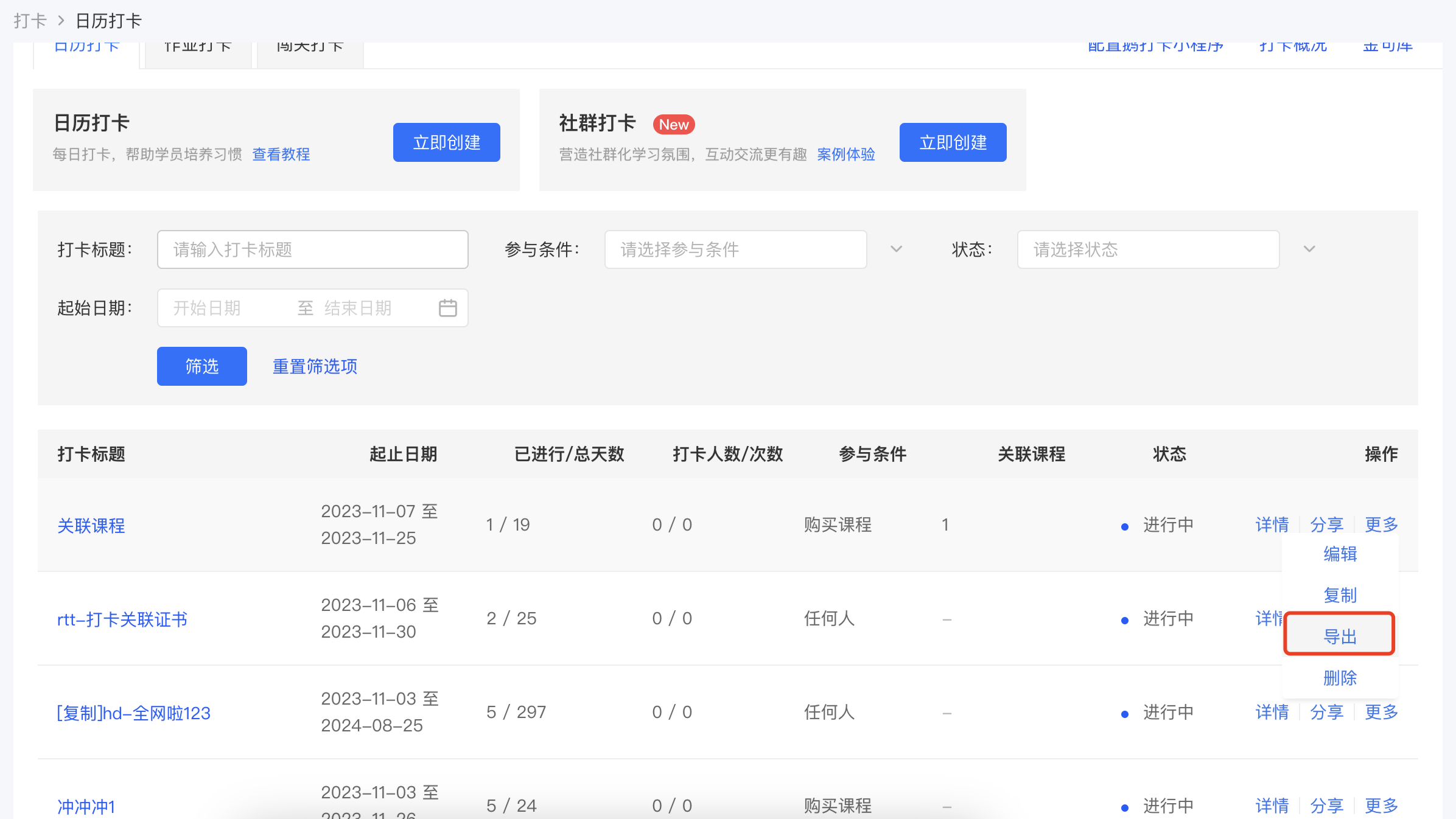
Task: Open the 关联课程 check-in title link
Action: [91, 526]
